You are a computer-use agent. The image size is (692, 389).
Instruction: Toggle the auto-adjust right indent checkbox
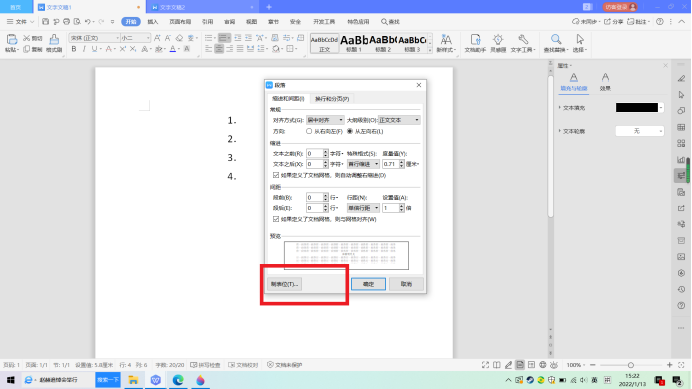coord(276,175)
